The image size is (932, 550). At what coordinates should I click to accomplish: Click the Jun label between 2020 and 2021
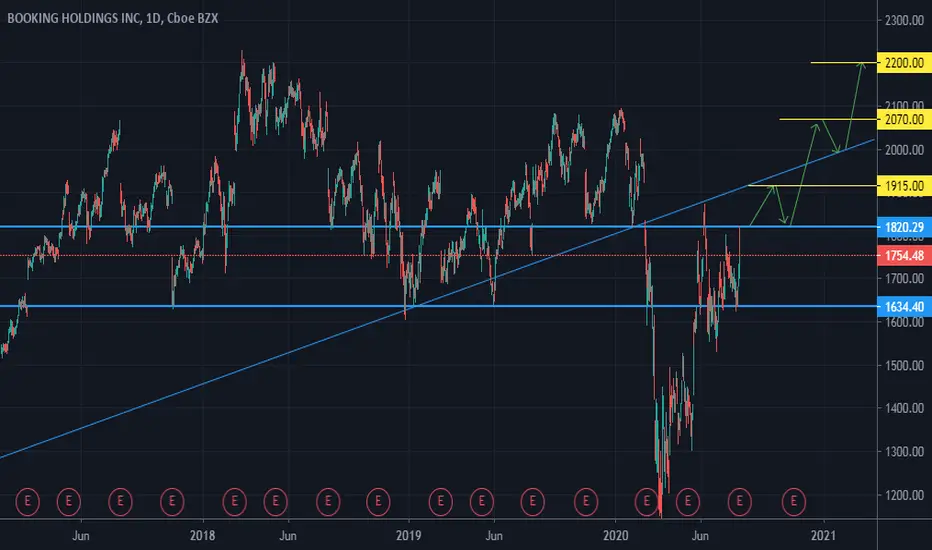pyautogui.click(x=700, y=536)
